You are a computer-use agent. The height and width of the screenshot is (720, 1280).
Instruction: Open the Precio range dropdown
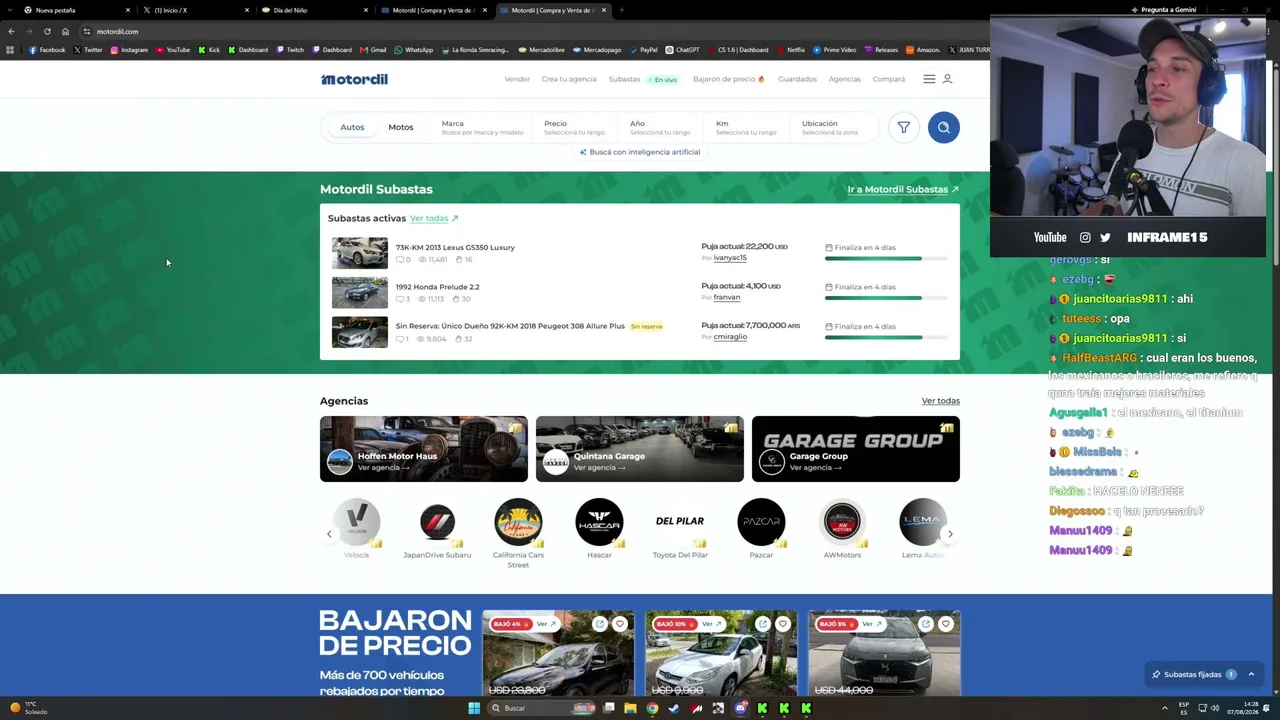tap(574, 127)
